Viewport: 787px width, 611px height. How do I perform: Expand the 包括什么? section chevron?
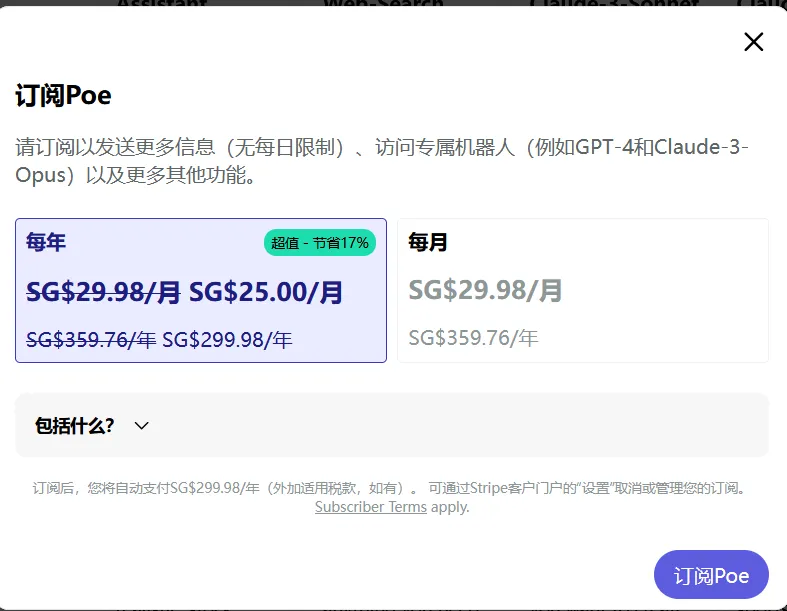coord(142,426)
